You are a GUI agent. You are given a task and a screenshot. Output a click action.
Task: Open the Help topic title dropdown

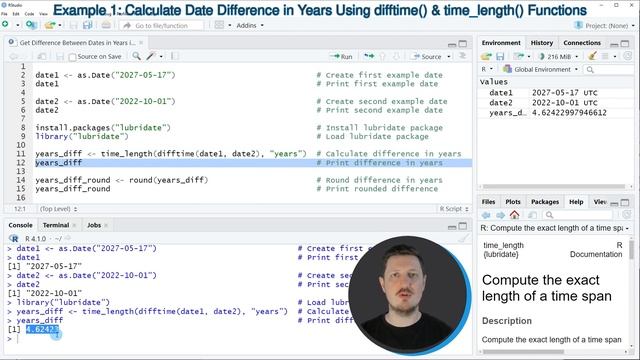tap(555, 228)
